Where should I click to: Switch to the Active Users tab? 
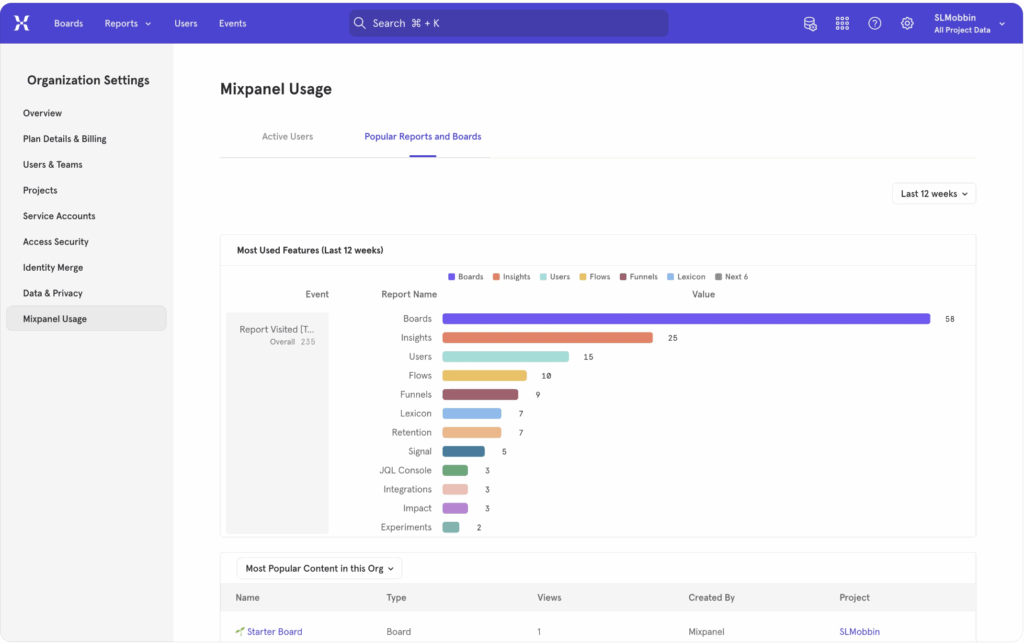click(287, 136)
